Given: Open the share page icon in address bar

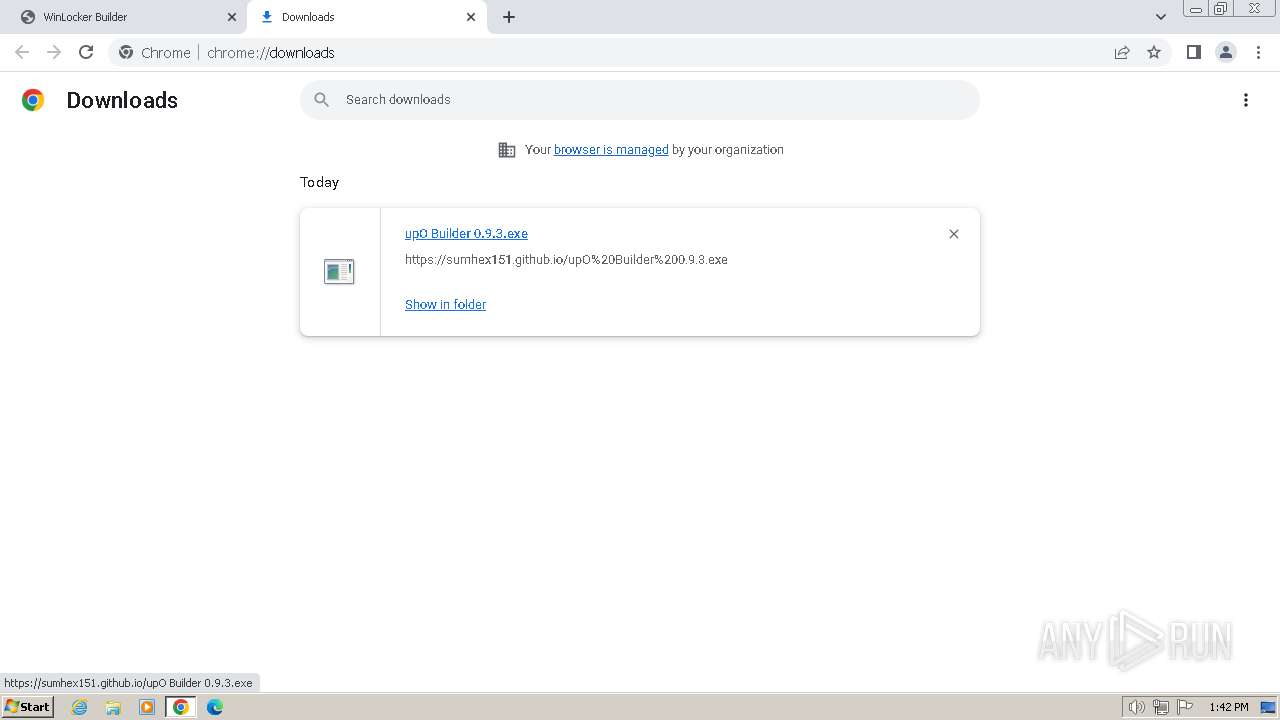Looking at the screenshot, I should (1122, 52).
